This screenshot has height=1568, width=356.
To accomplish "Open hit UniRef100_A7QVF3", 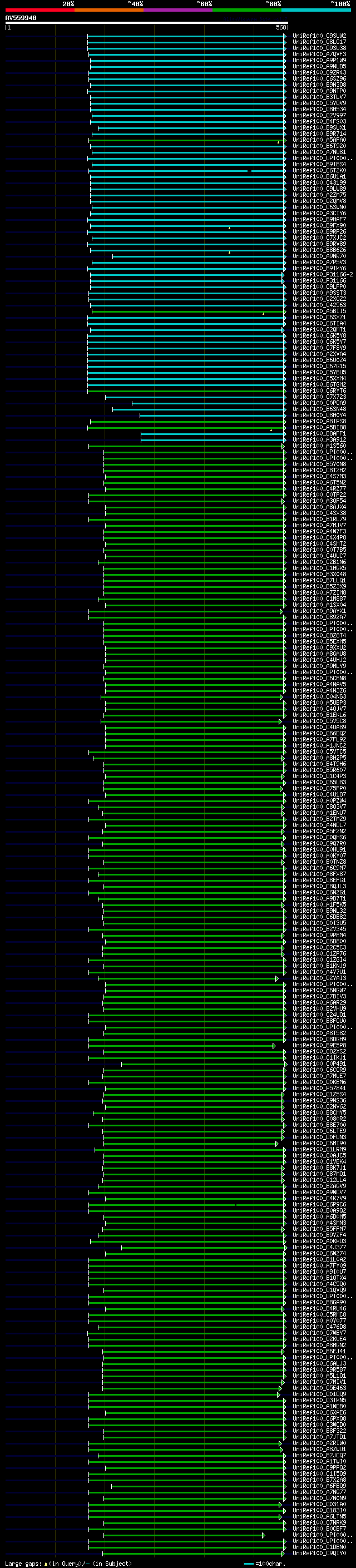I will pos(319,54).
